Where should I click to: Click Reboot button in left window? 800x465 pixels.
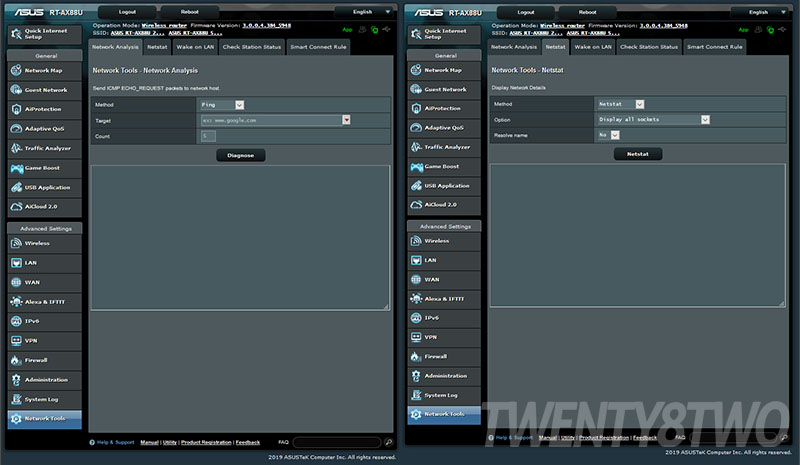[190, 12]
